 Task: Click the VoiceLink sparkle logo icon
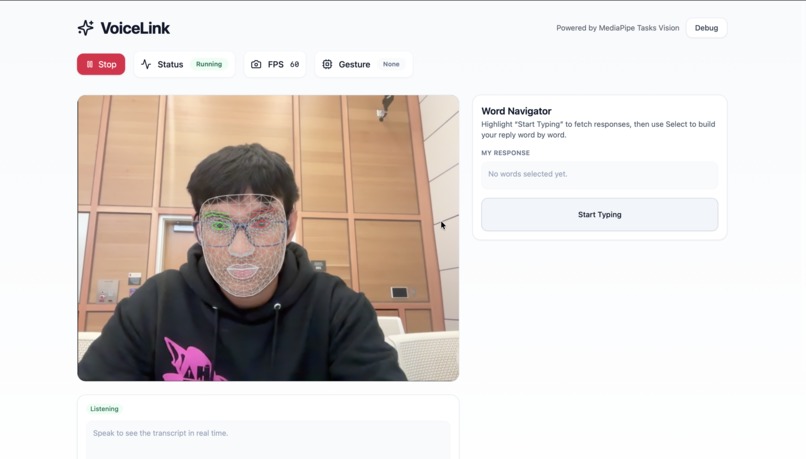tap(85, 28)
